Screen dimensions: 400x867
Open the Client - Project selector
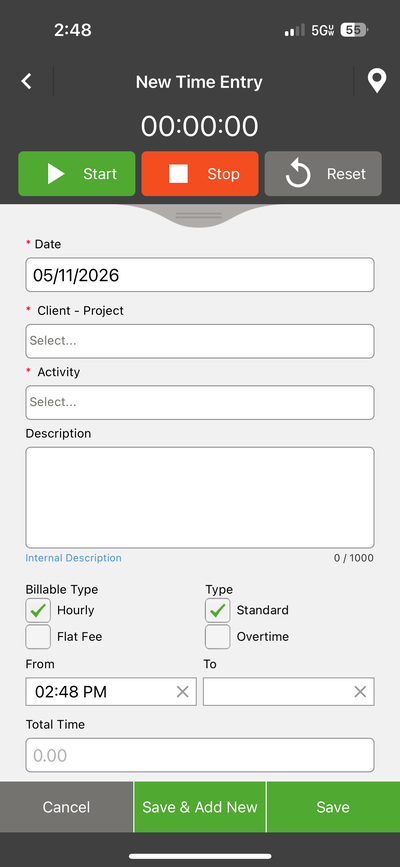[200, 341]
